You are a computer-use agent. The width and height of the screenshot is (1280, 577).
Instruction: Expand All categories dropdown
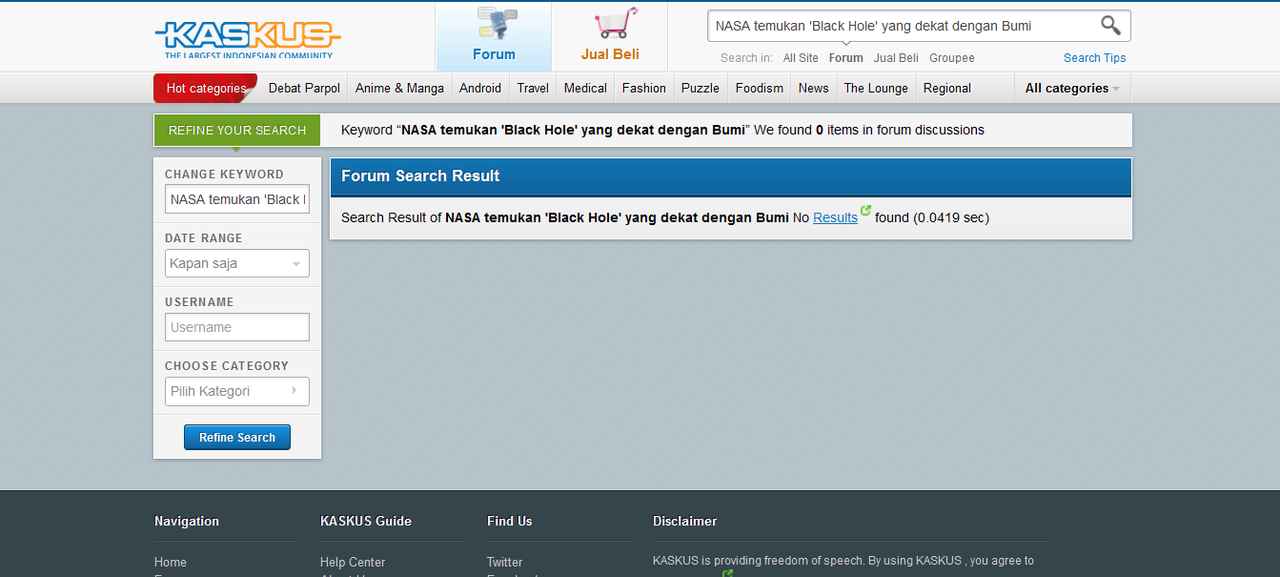tap(1072, 88)
